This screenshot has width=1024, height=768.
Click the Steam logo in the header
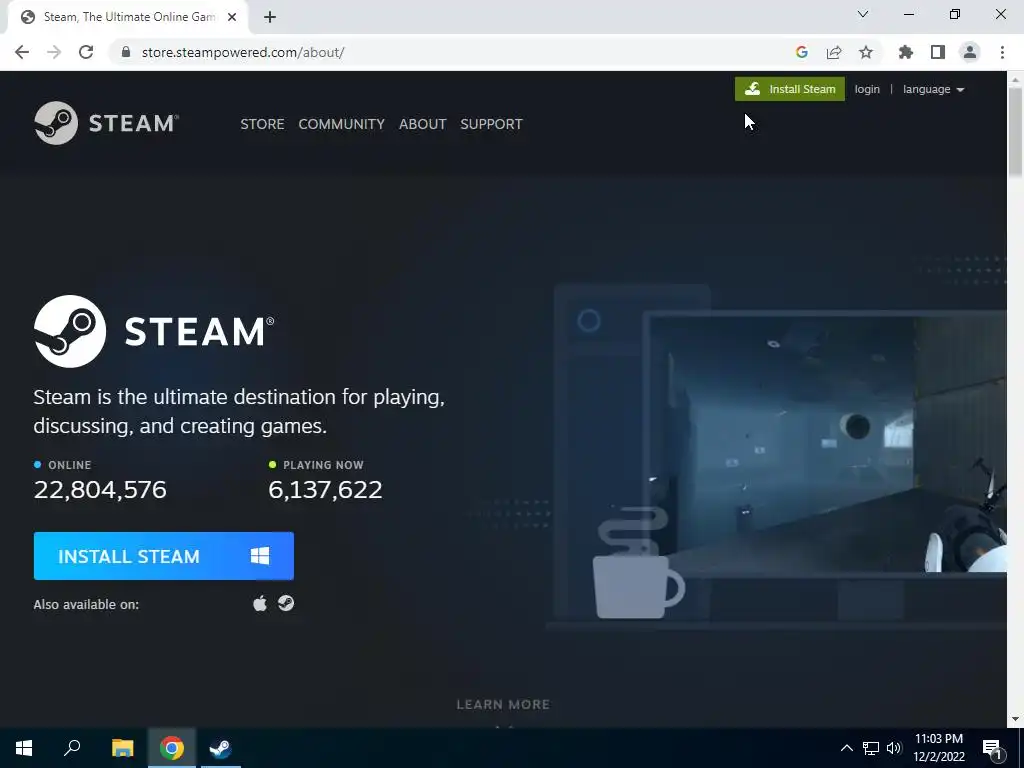click(106, 123)
